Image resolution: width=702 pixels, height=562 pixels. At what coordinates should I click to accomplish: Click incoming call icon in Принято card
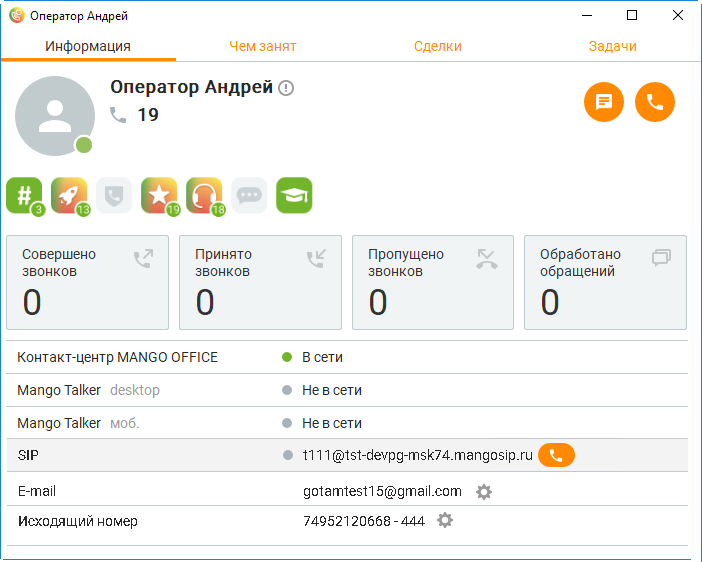pos(317,259)
